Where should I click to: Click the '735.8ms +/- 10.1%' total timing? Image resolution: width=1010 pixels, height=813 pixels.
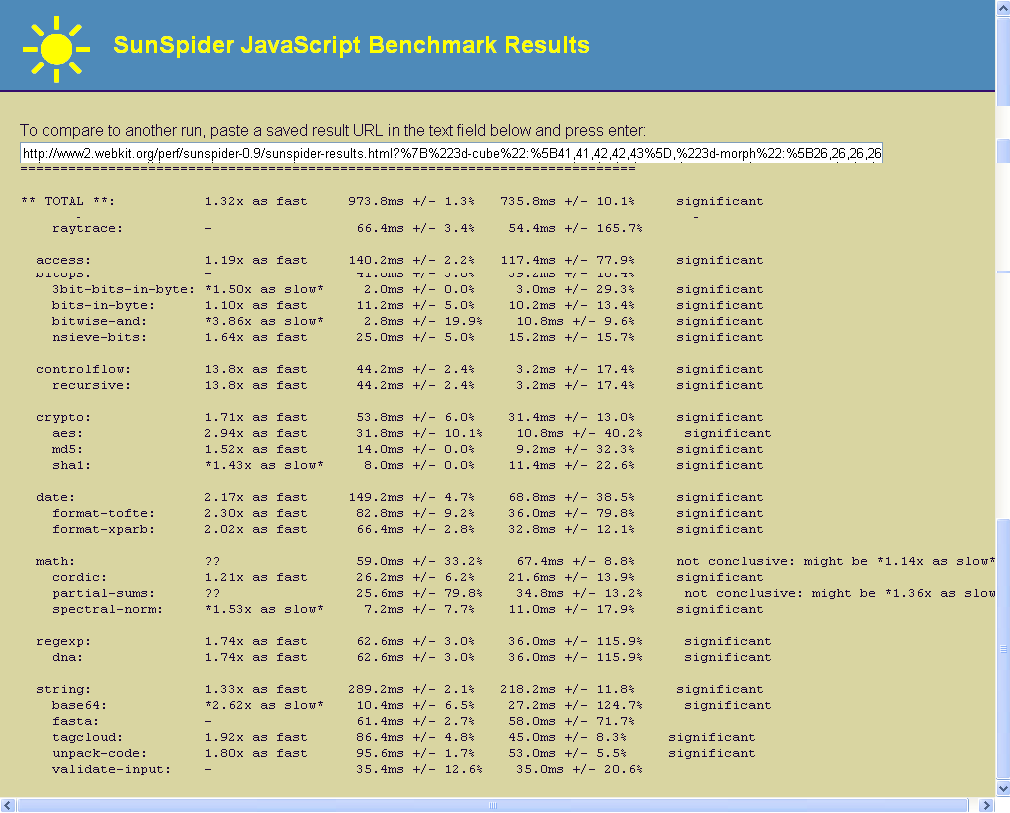click(567, 202)
